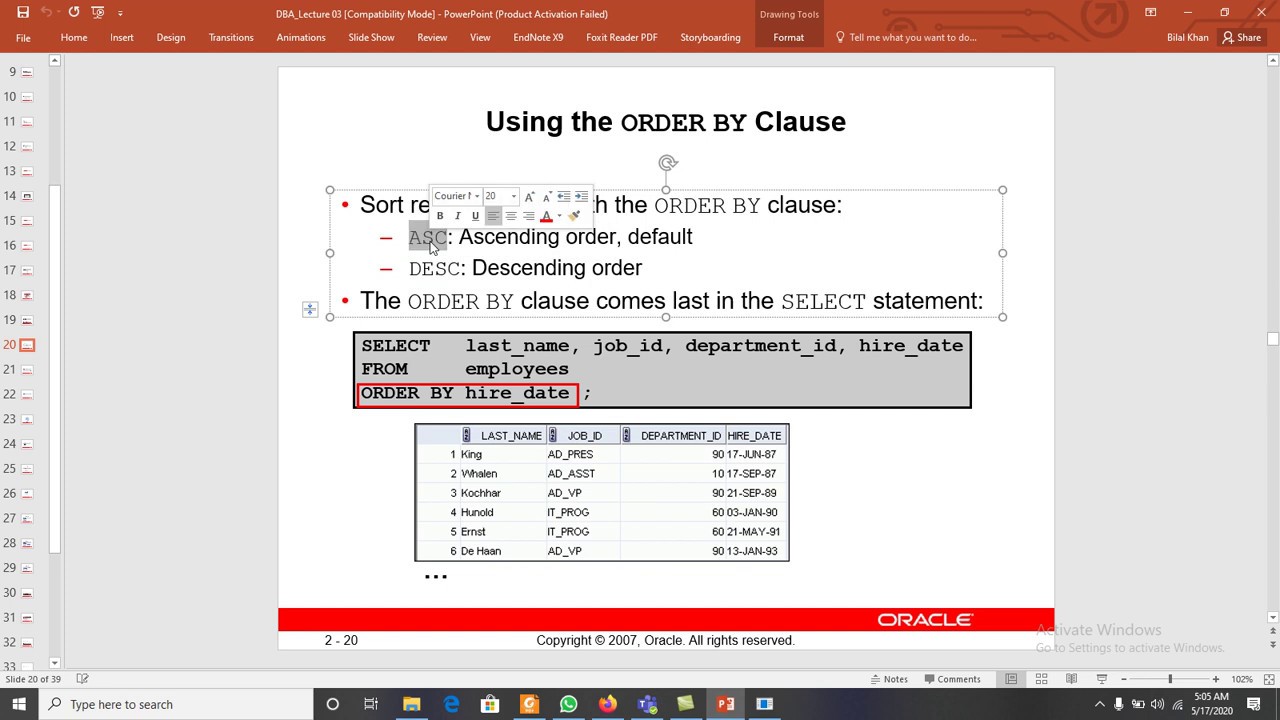Image resolution: width=1280 pixels, height=720 pixels.
Task: Open WhatsApp from the taskbar
Action: pos(568,704)
